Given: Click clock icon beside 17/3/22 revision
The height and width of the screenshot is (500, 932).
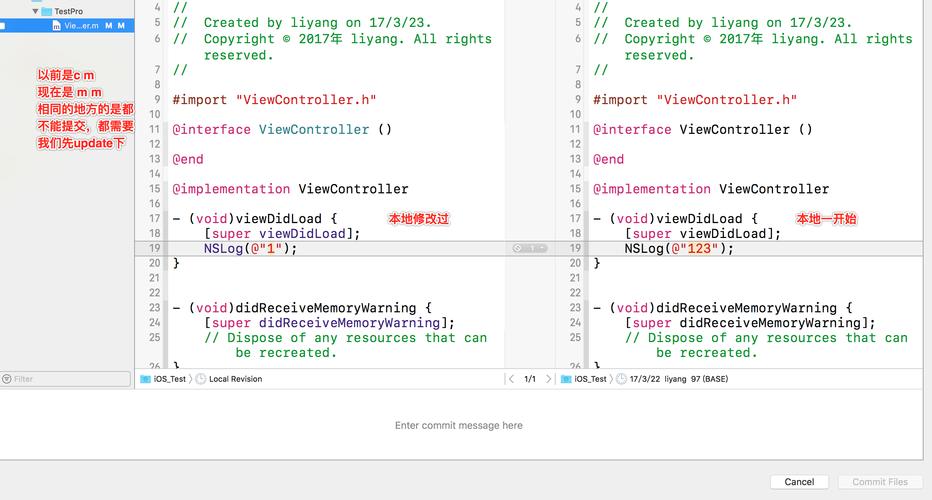Looking at the screenshot, I should pos(621,379).
